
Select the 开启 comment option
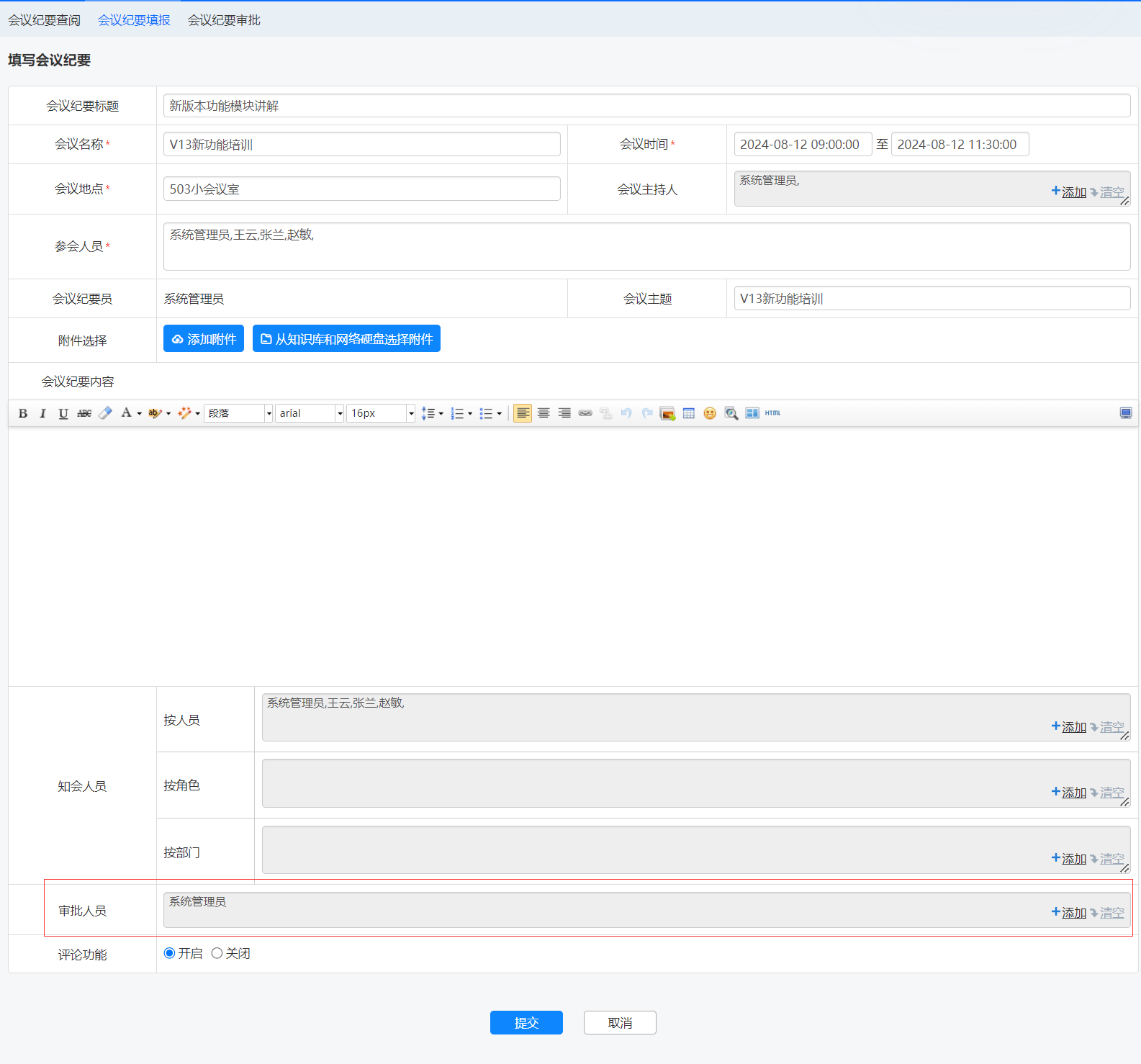click(x=170, y=953)
